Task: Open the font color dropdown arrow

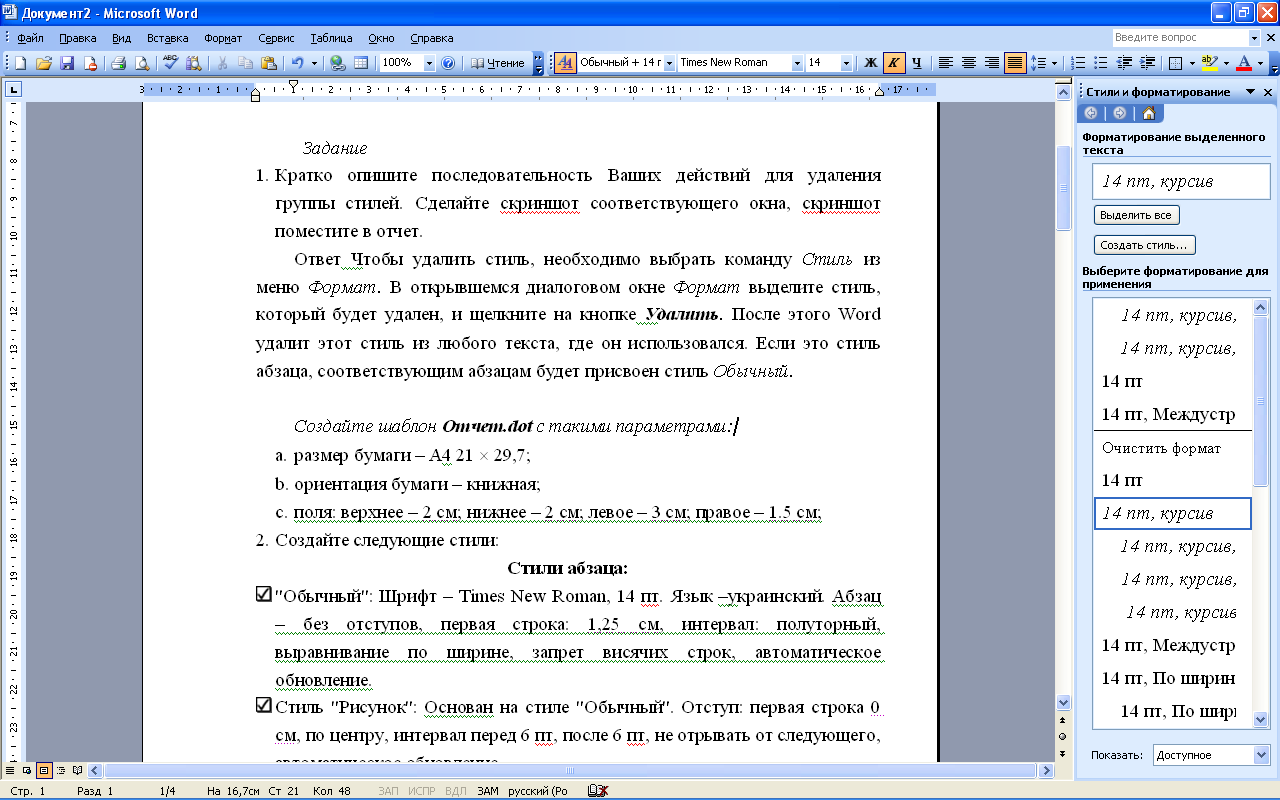Action: point(1259,63)
